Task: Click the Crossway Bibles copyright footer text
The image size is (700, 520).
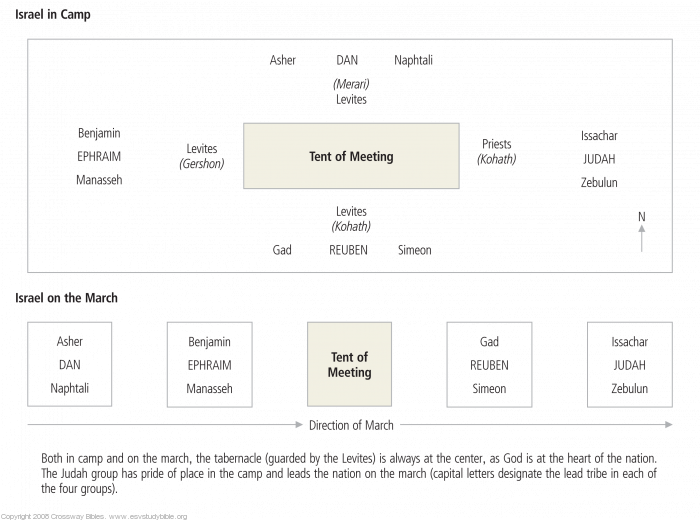Action: point(94,516)
